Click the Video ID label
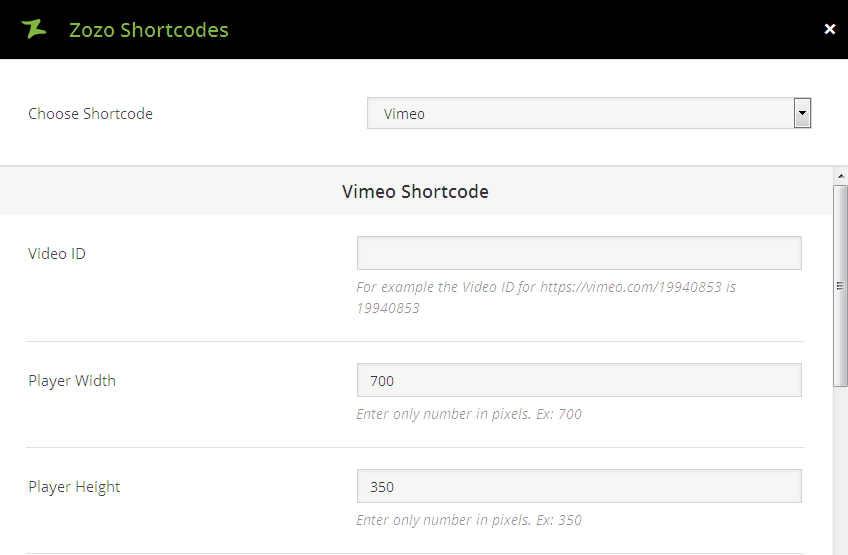Screen dimensions: 848x555 (x=57, y=254)
